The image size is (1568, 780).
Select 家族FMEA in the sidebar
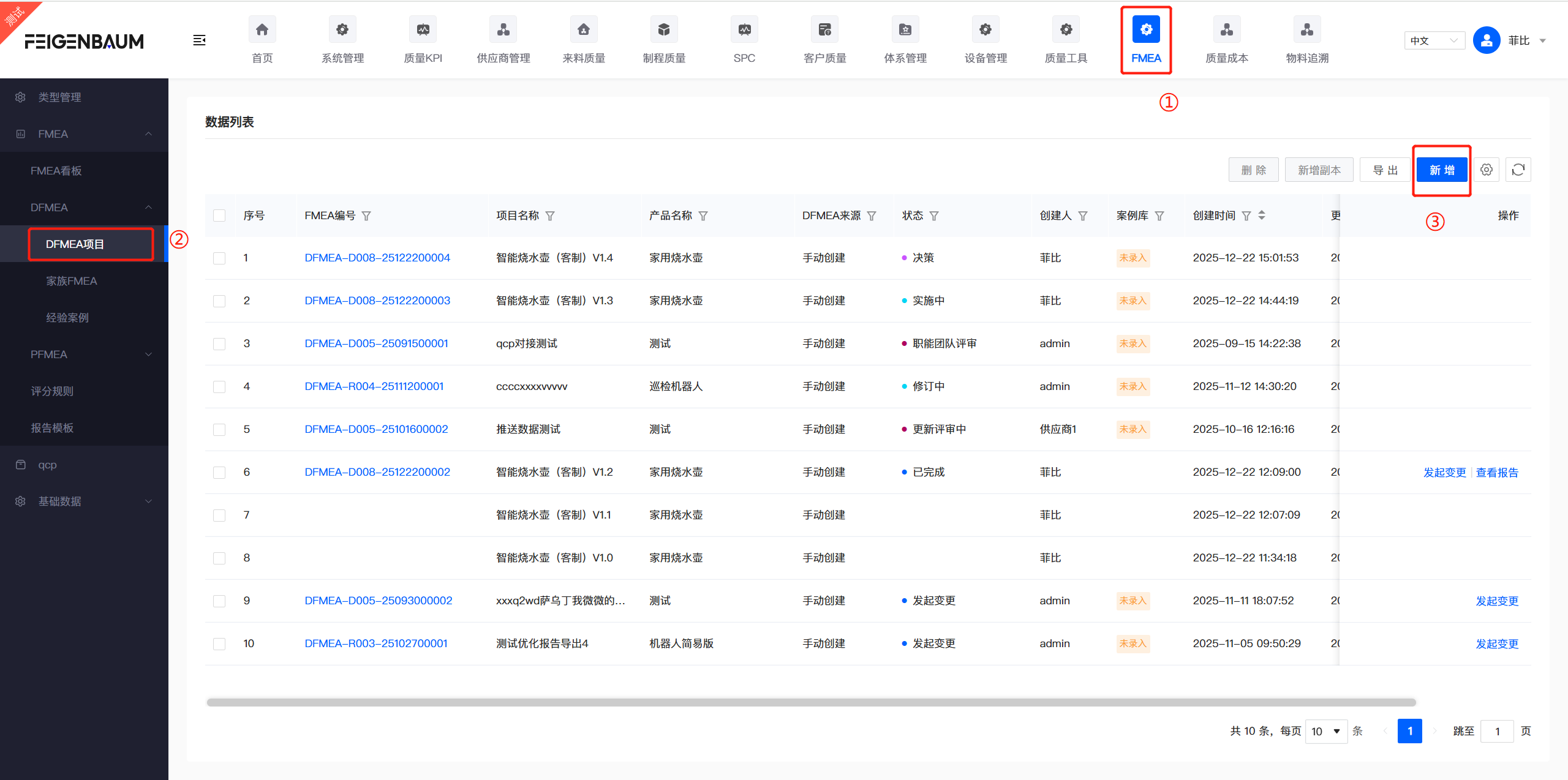[72, 281]
